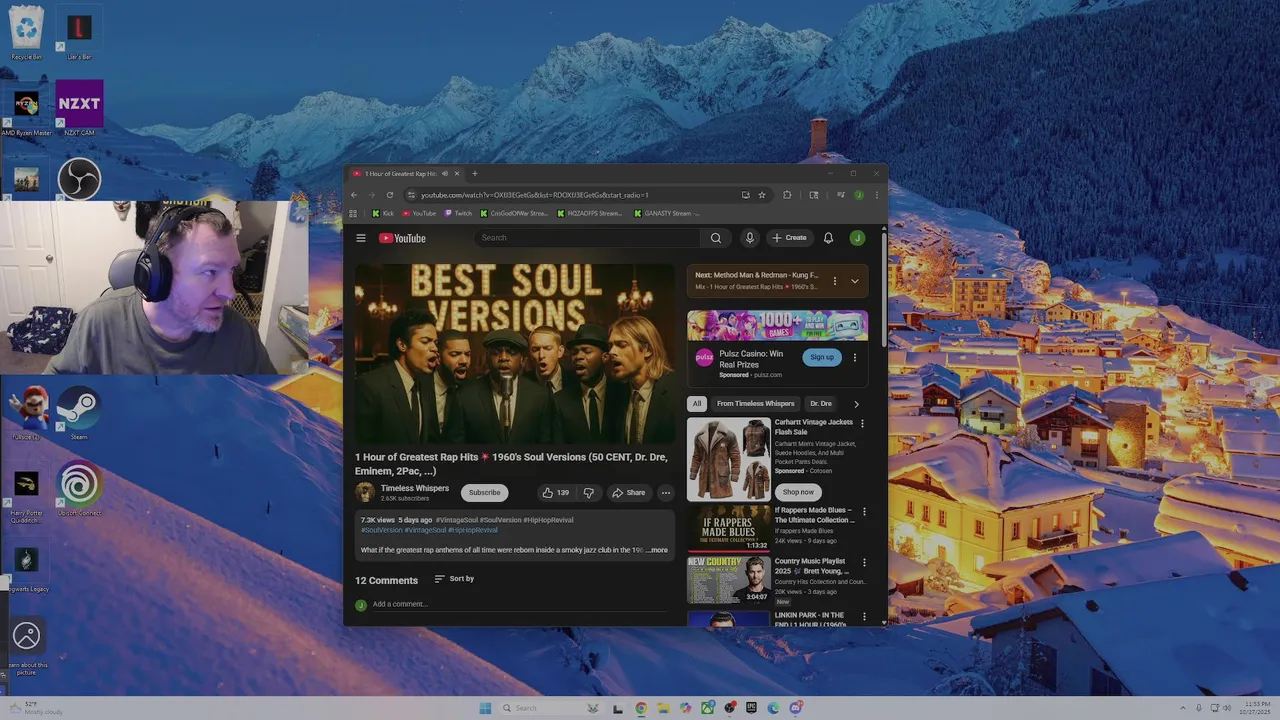Mute the tab via speaker icon

tap(445, 174)
